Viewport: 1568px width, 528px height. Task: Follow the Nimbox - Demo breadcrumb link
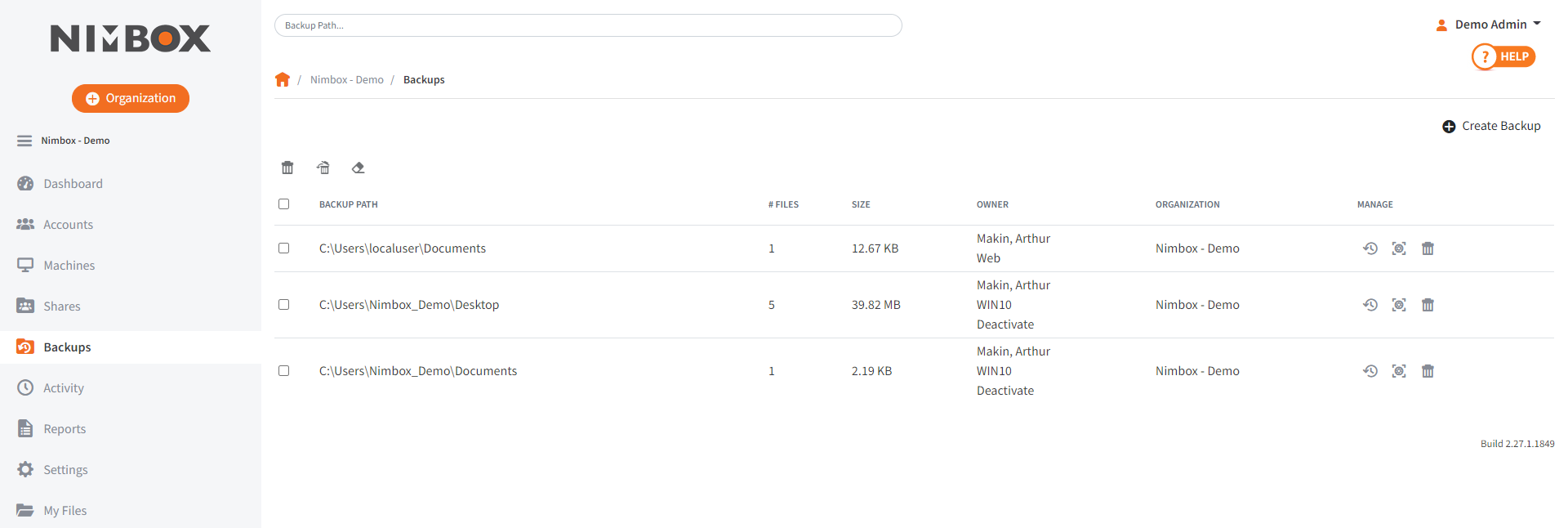(347, 80)
